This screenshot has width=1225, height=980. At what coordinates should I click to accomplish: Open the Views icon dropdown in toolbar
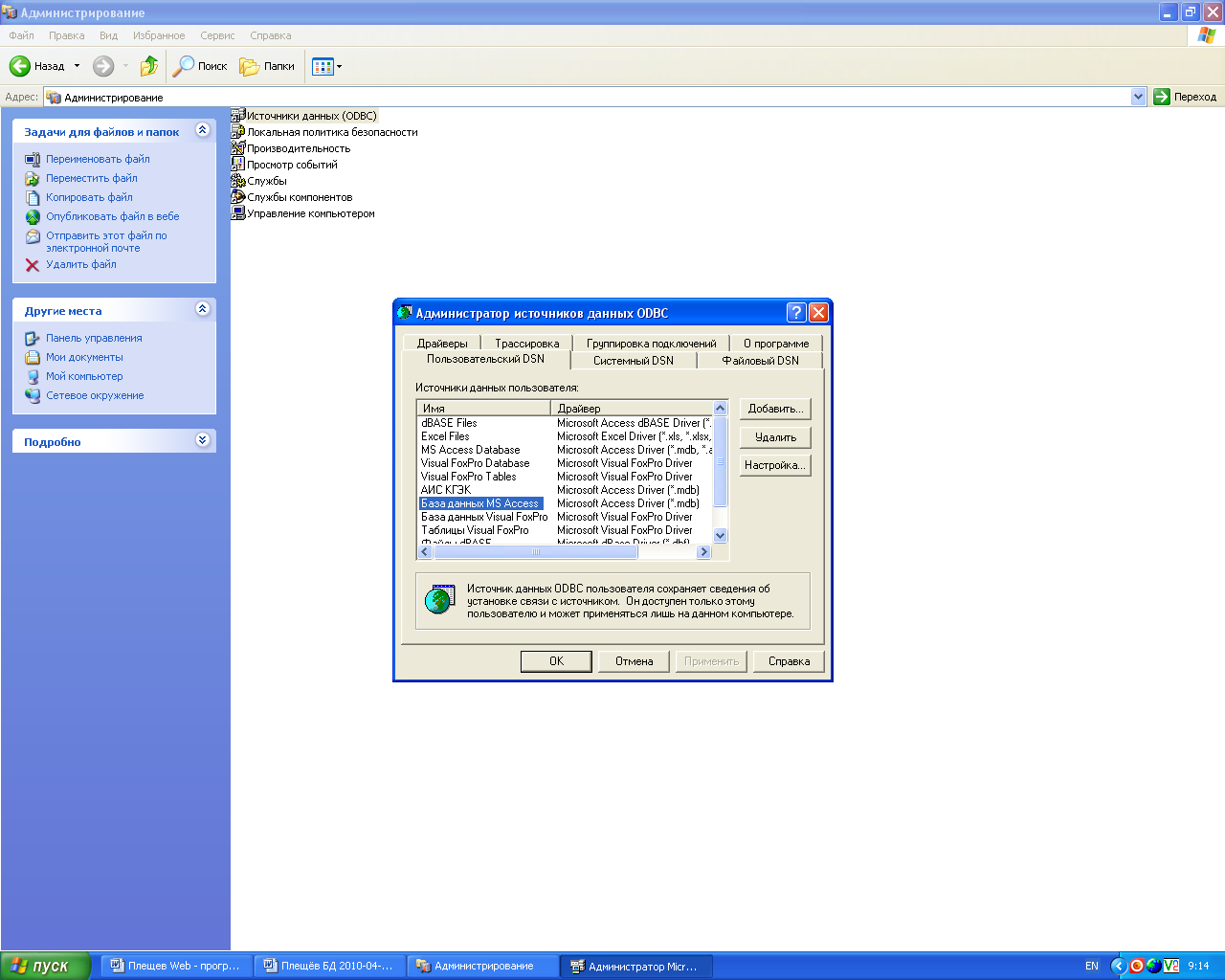click(326, 66)
